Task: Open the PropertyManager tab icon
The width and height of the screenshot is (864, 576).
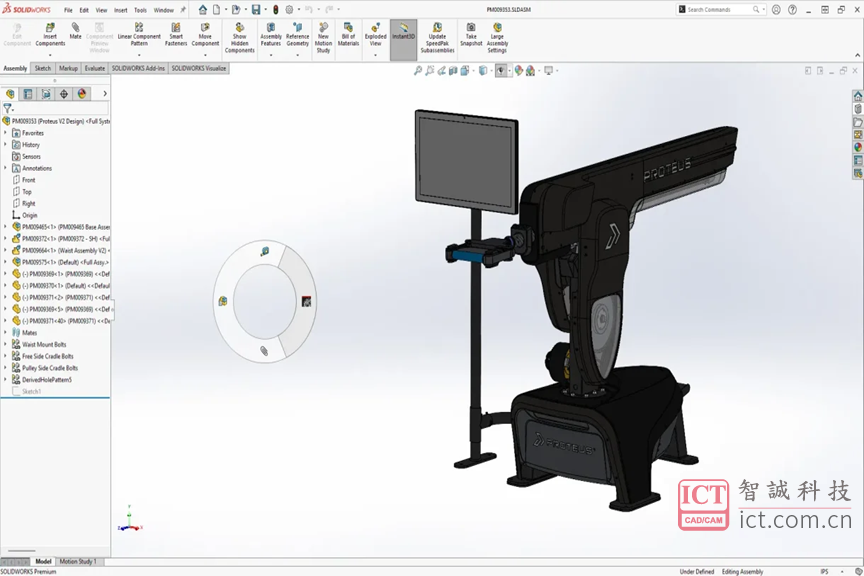Action: pos(28,94)
